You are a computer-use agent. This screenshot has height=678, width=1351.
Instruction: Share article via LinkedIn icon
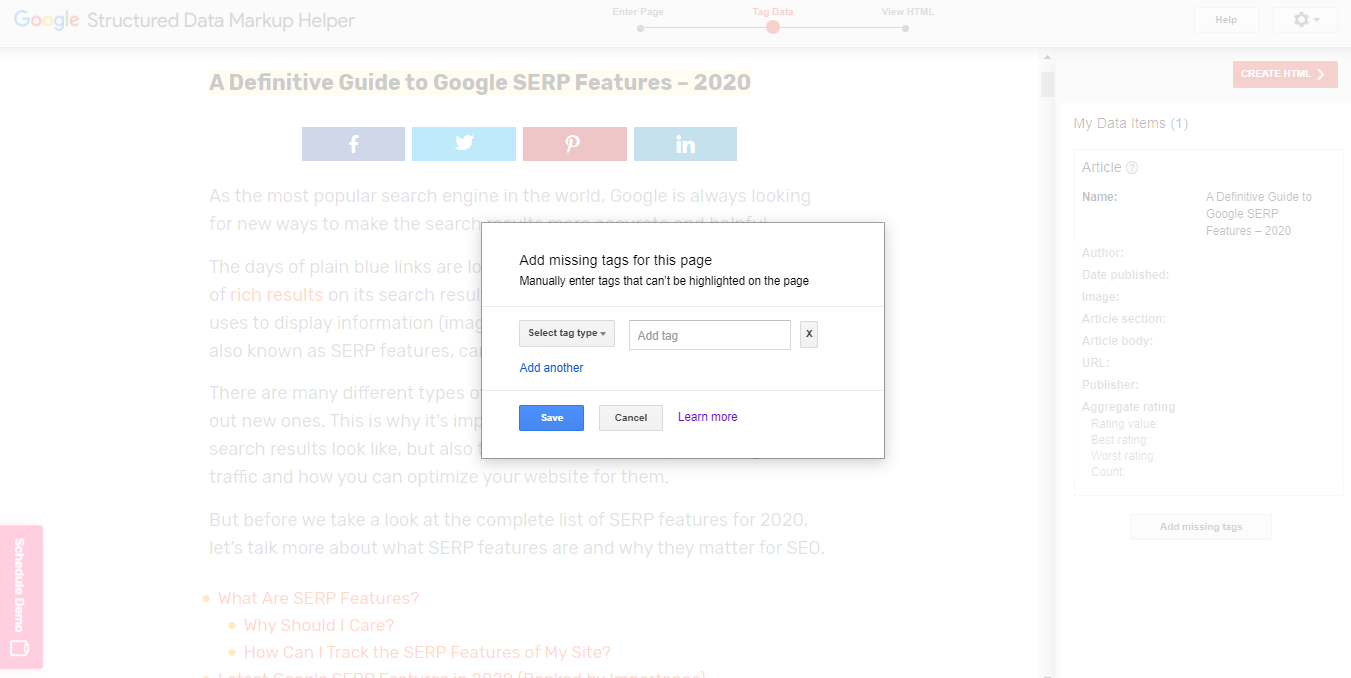click(685, 144)
